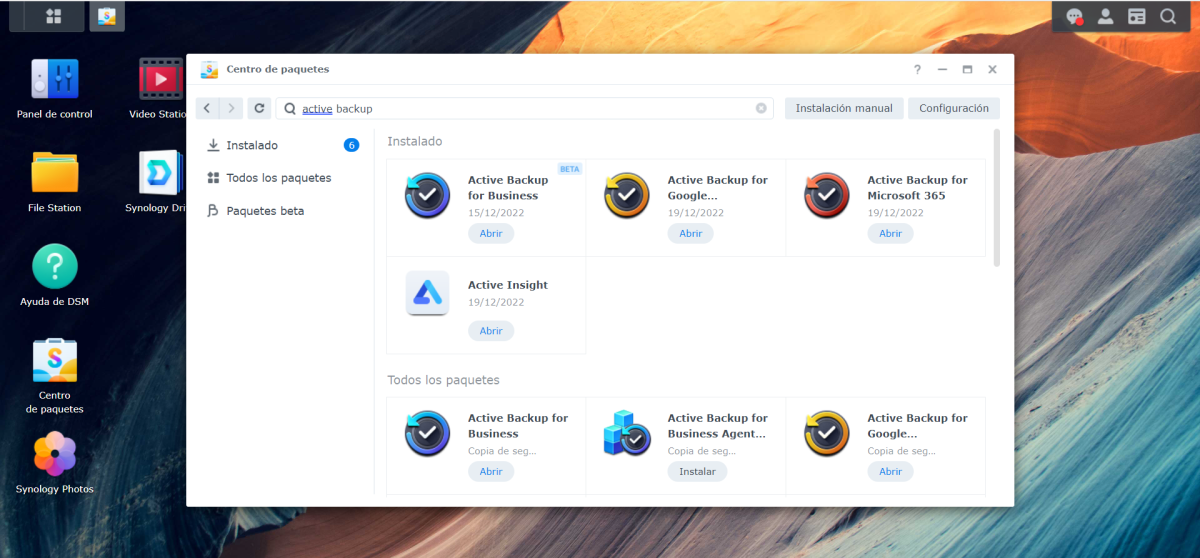This screenshot has height=558, width=1200.
Task: Click Abrir for Google under Todos los paquetes
Action: (891, 471)
